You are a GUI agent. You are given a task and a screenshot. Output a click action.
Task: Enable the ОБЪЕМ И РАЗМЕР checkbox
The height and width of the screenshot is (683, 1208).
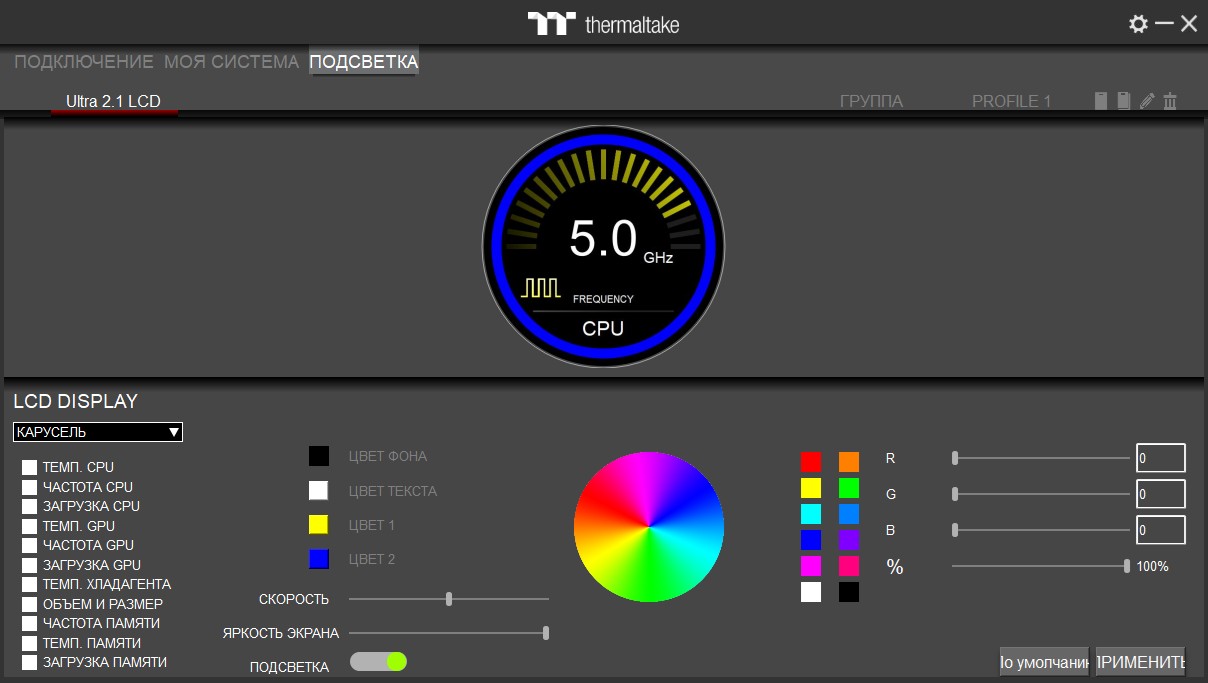click(30, 604)
